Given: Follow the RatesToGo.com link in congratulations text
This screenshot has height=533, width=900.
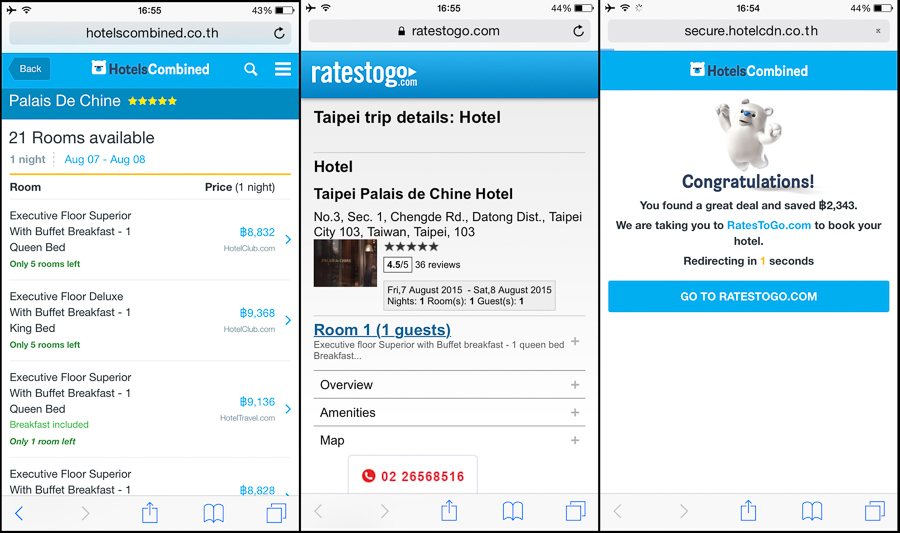Looking at the screenshot, I should (769, 225).
